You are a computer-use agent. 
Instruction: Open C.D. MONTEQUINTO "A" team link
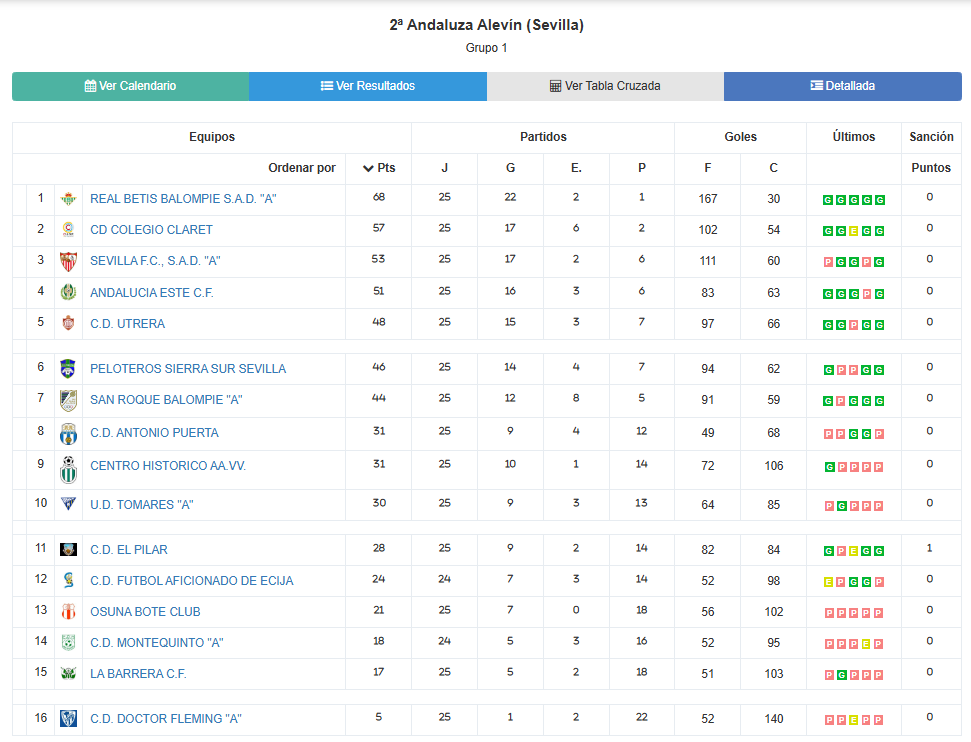(157, 642)
